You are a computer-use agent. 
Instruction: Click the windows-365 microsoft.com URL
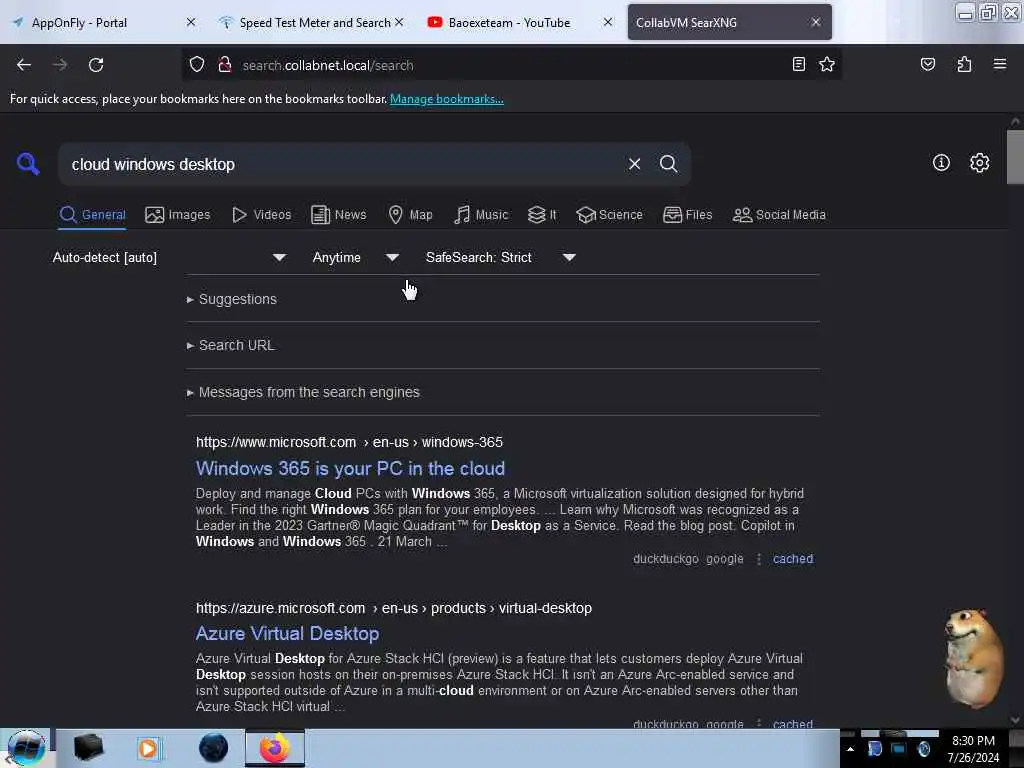[x=349, y=442]
